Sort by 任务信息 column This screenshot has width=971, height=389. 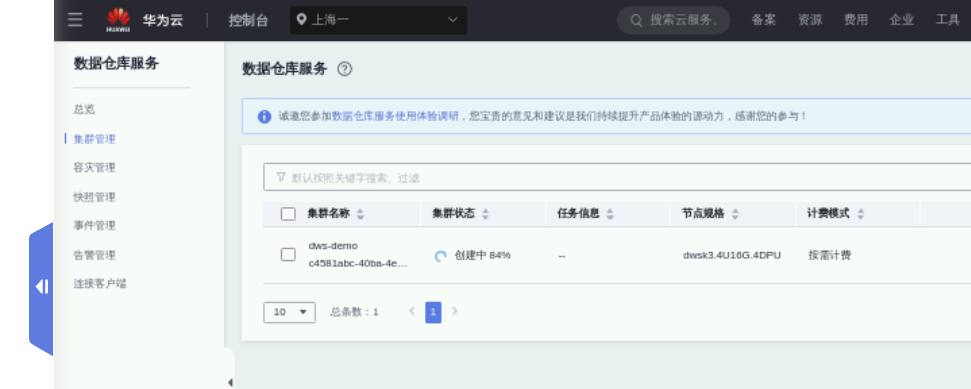pyautogui.click(x=610, y=214)
